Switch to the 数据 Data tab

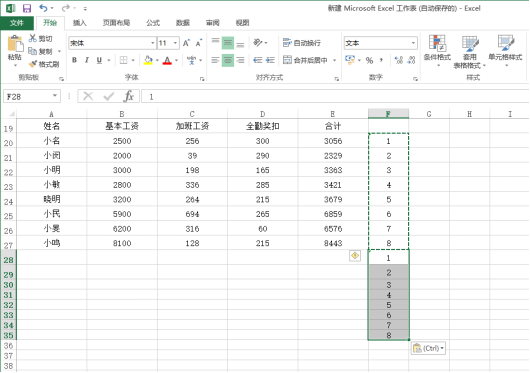[183, 23]
